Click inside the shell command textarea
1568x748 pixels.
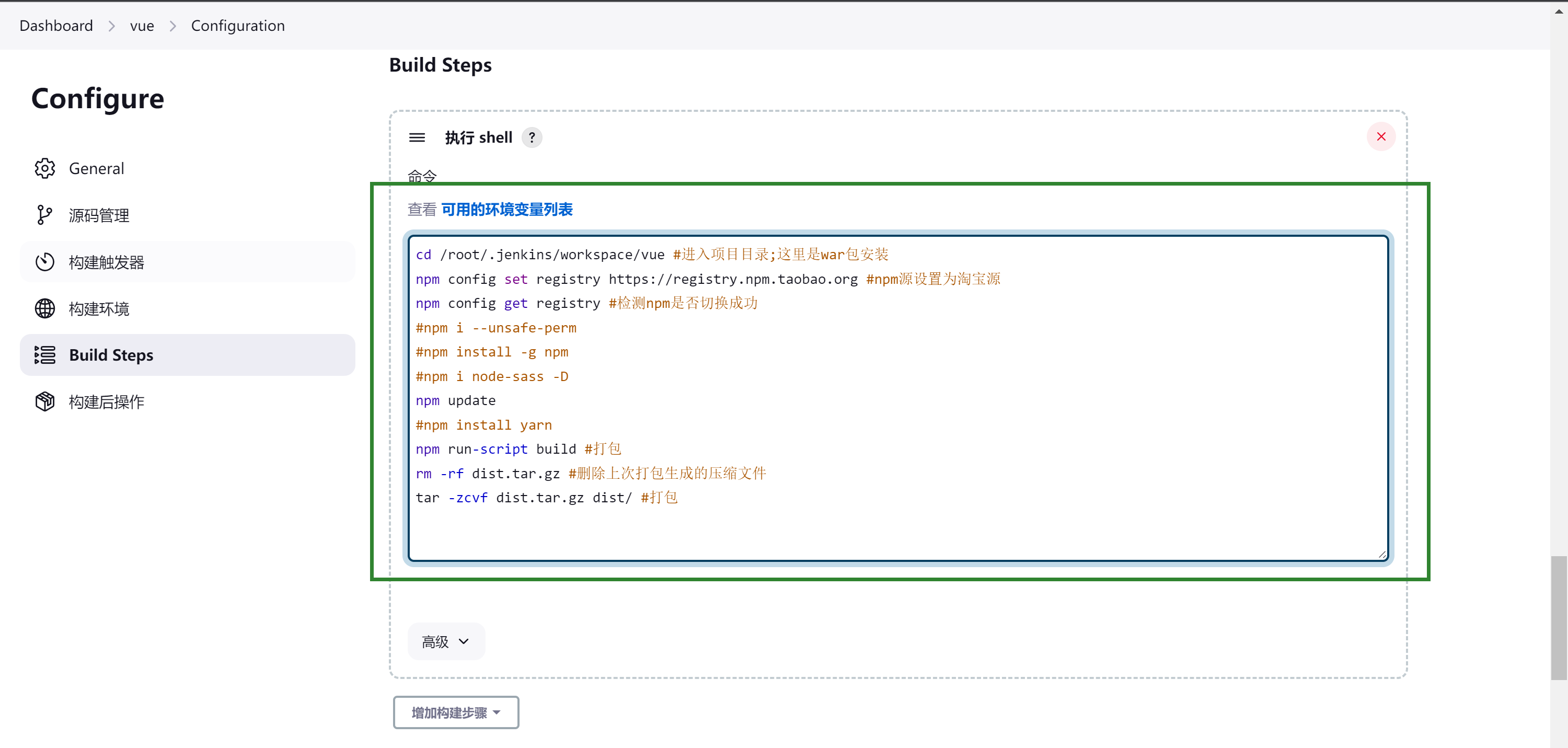point(898,398)
